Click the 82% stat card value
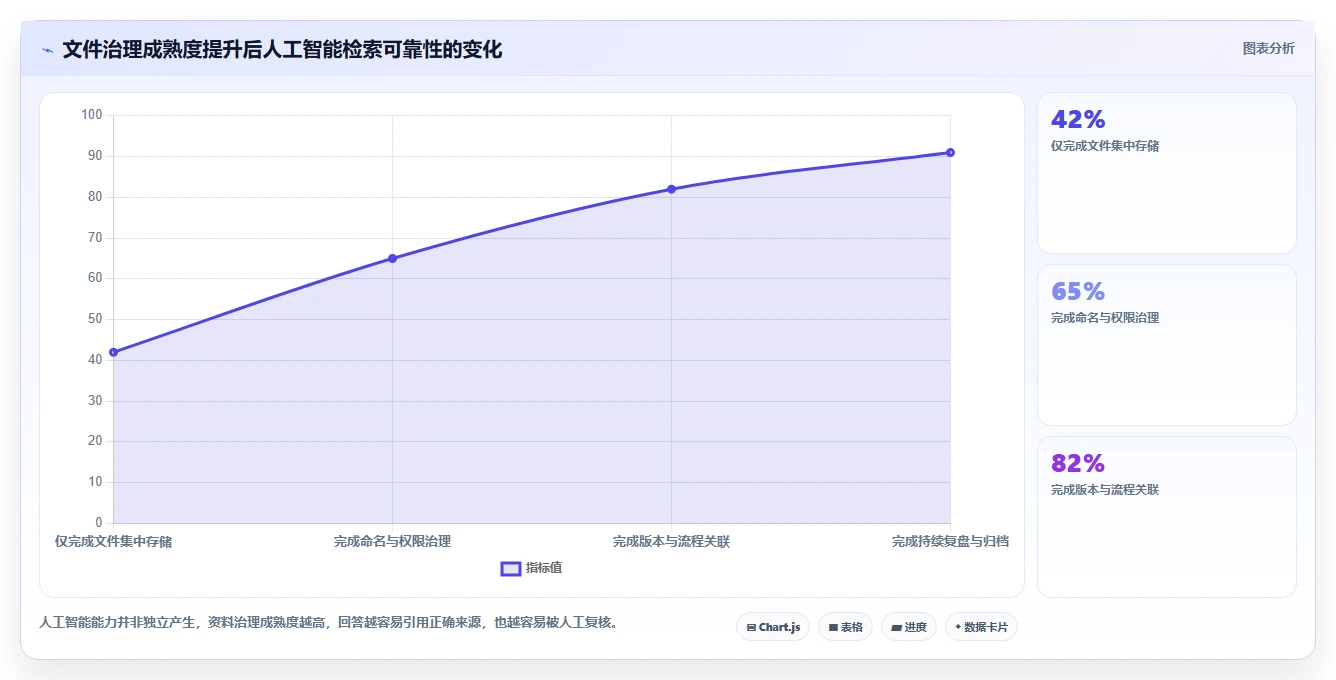Viewport: 1336px width, 680px height. coord(1078,464)
